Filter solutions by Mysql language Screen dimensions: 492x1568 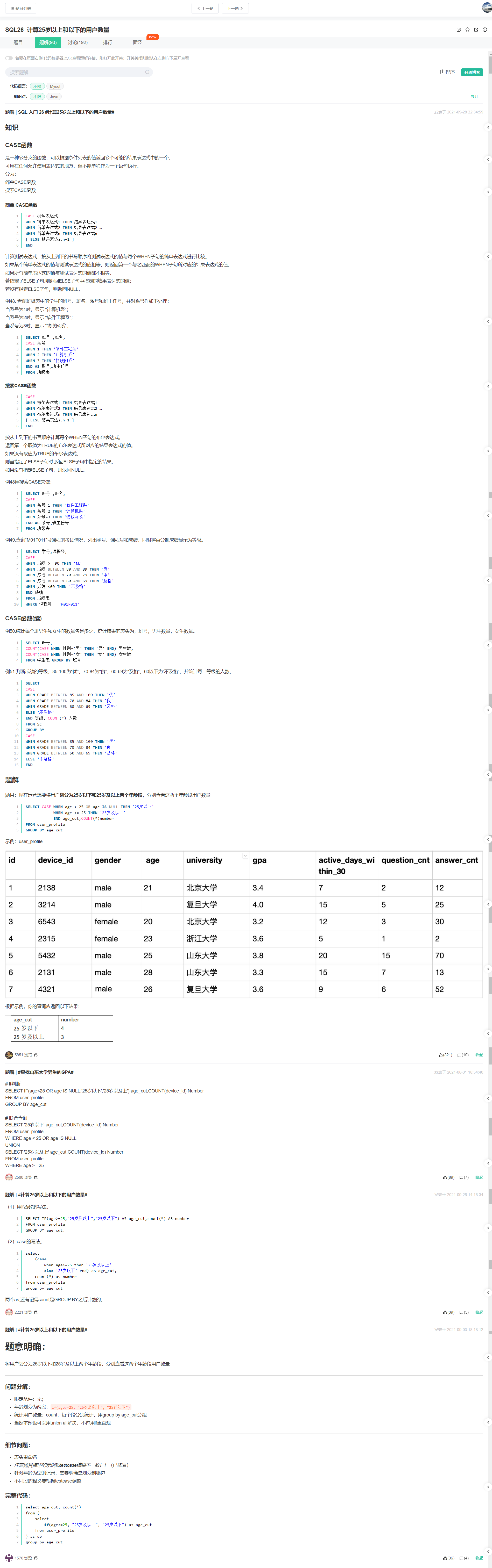click(55, 87)
